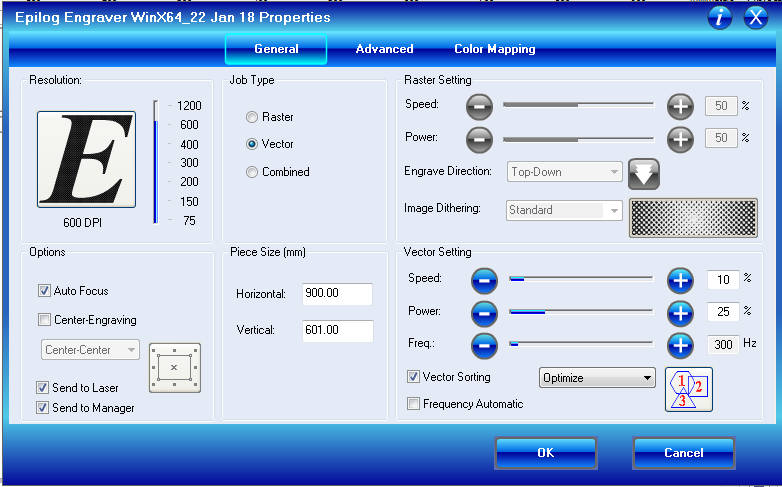Click the Vector Power slider track
The height and width of the screenshot is (487, 782).
tap(581, 311)
